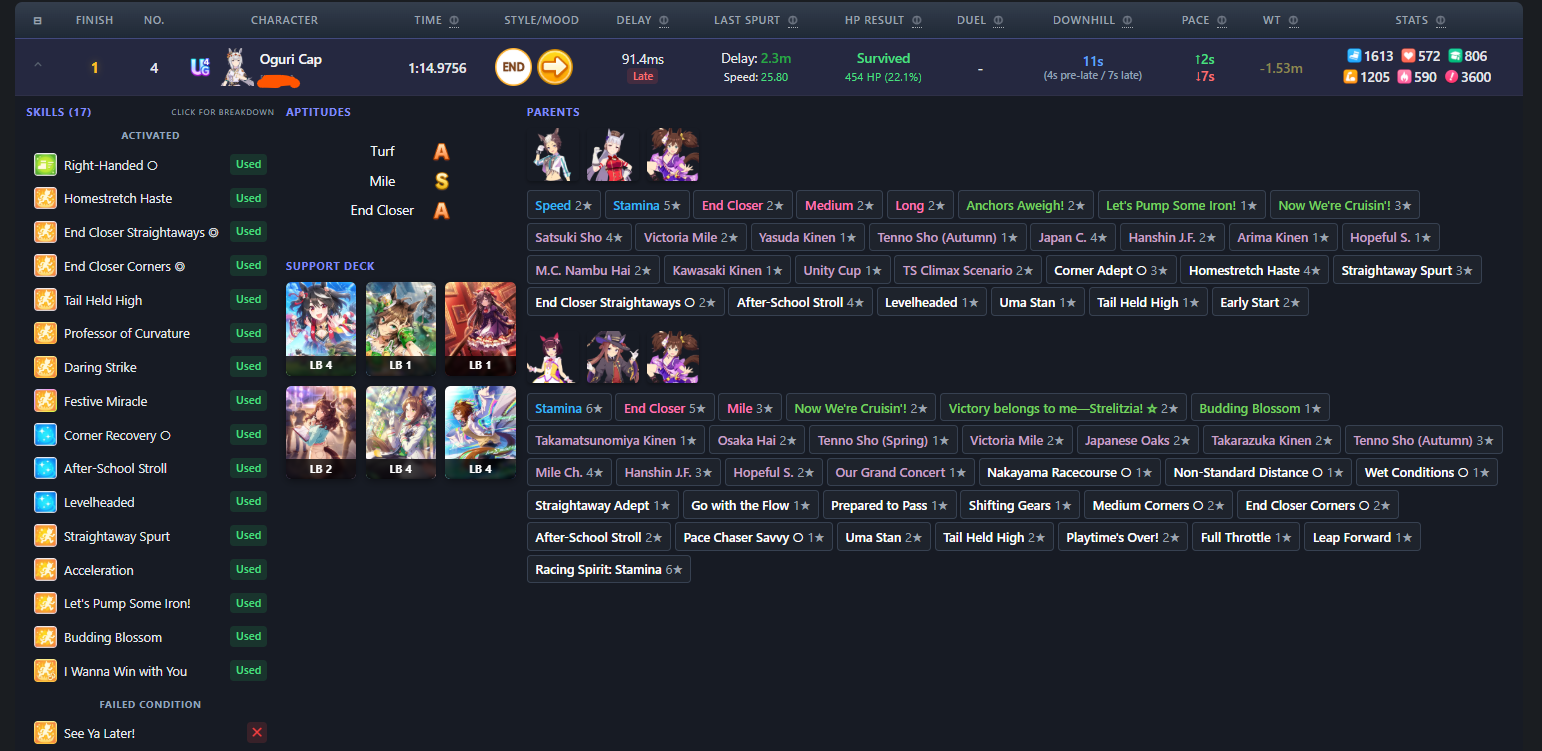This screenshot has height=751, width=1542.
Task: Click the Takamatsunomiya Kinen 1★ chip
Action: pos(615,440)
